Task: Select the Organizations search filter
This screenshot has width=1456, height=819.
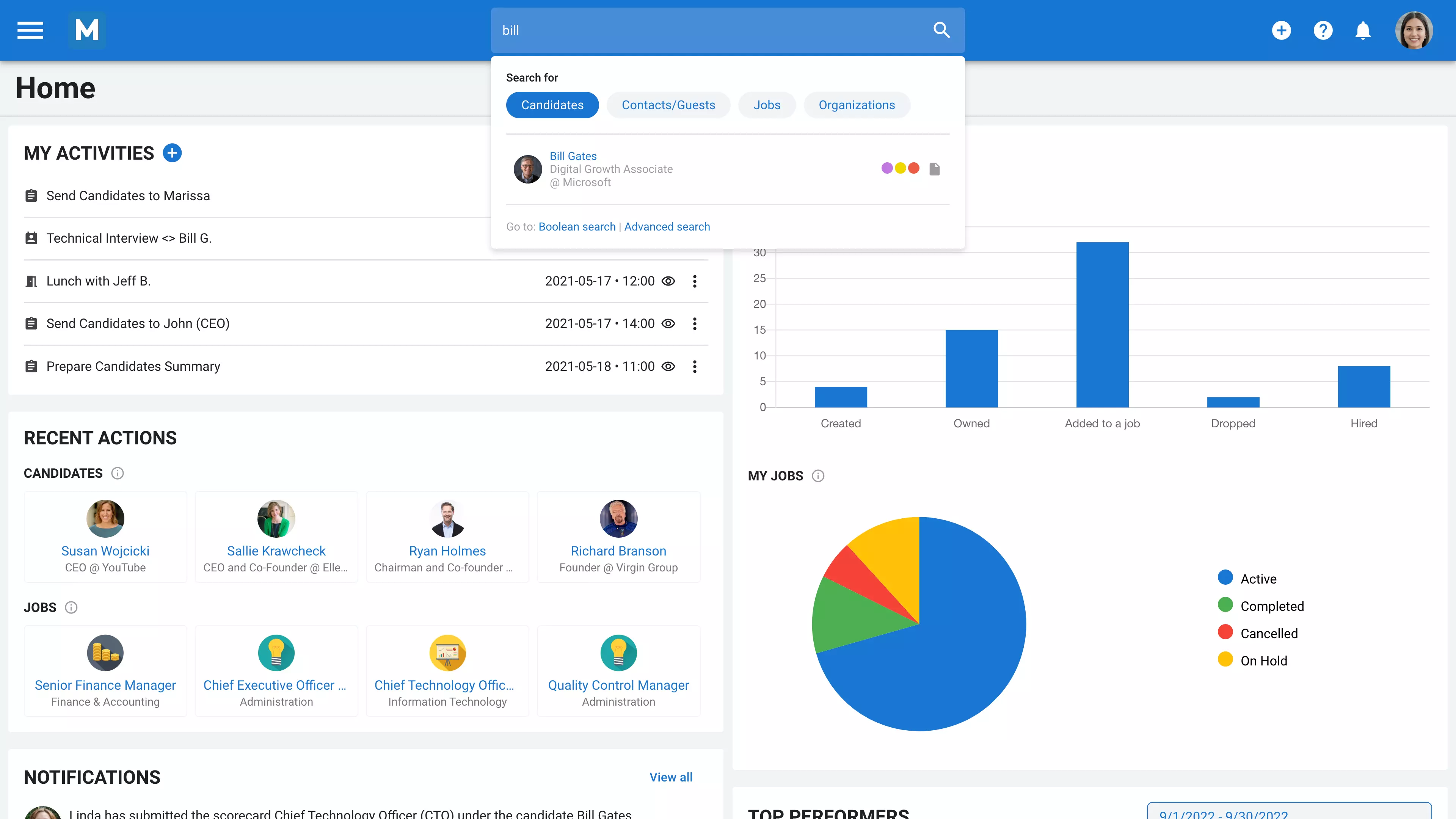Action: [856, 105]
